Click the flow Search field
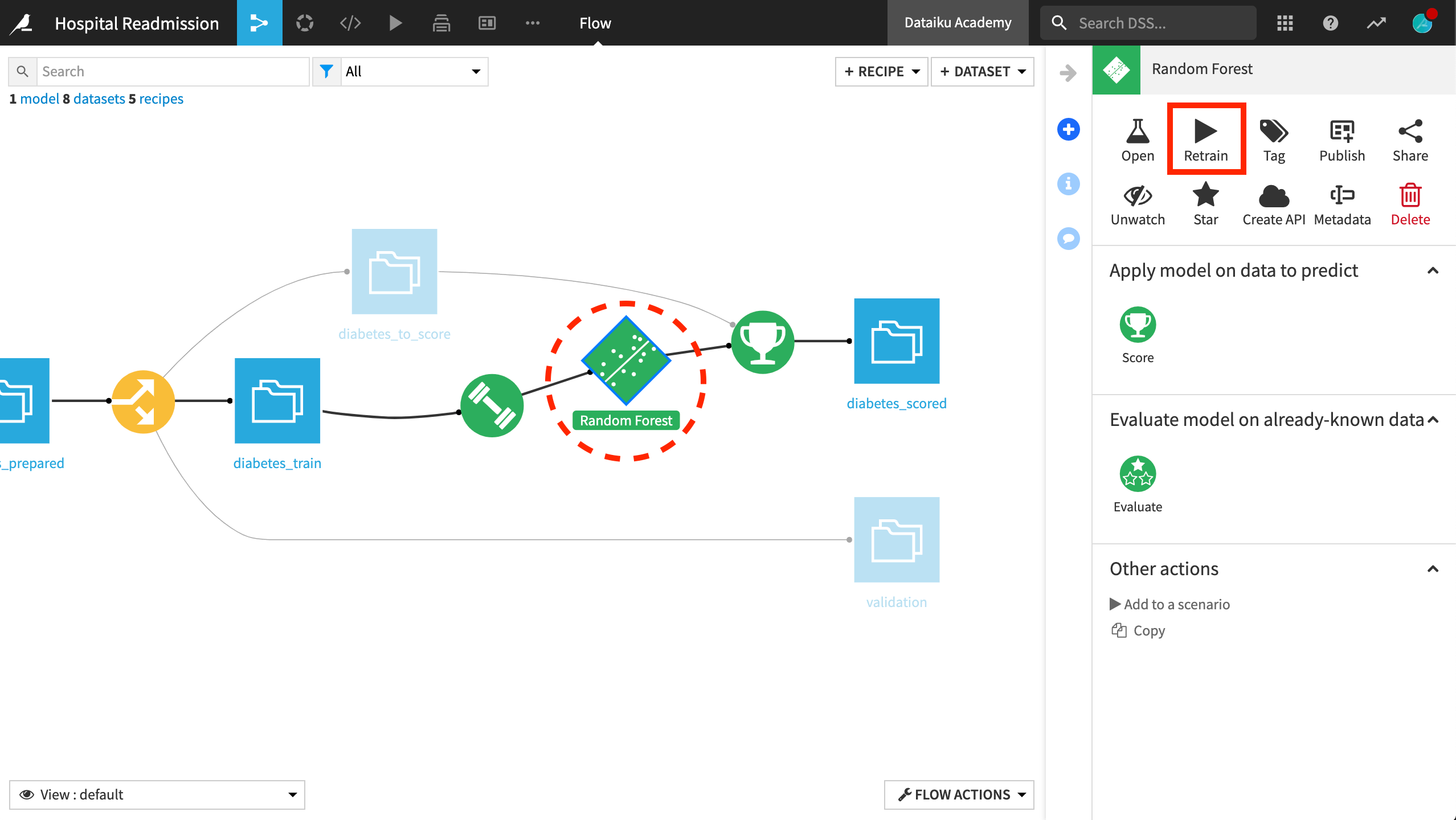 (x=173, y=71)
